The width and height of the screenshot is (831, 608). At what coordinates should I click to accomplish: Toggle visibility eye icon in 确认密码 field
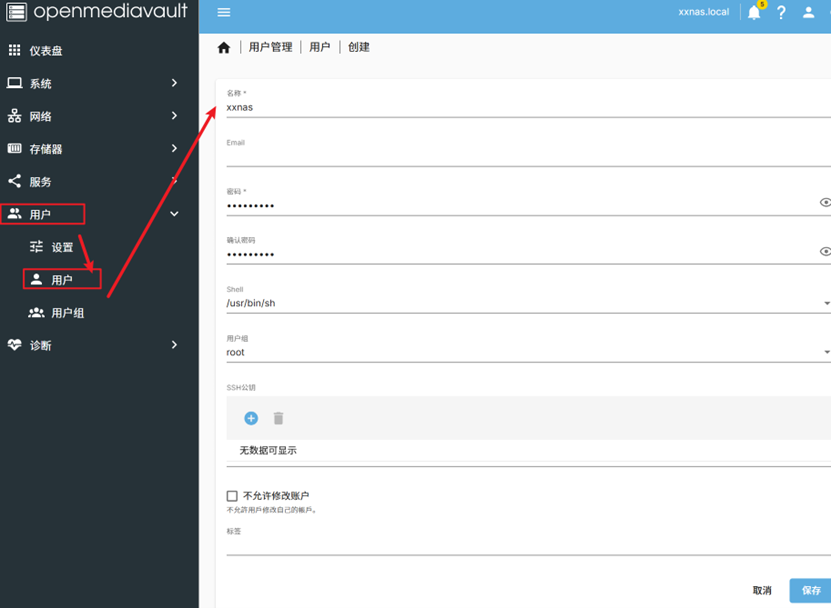point(825,251)
